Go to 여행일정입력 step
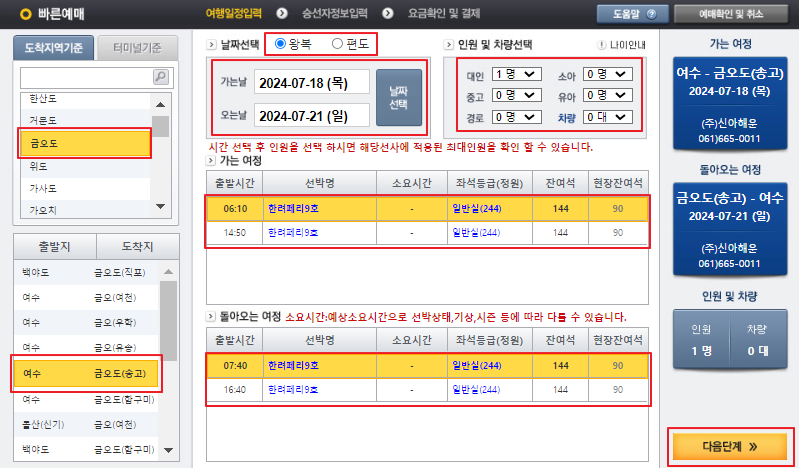799x468 pixels. click(234, 13)
